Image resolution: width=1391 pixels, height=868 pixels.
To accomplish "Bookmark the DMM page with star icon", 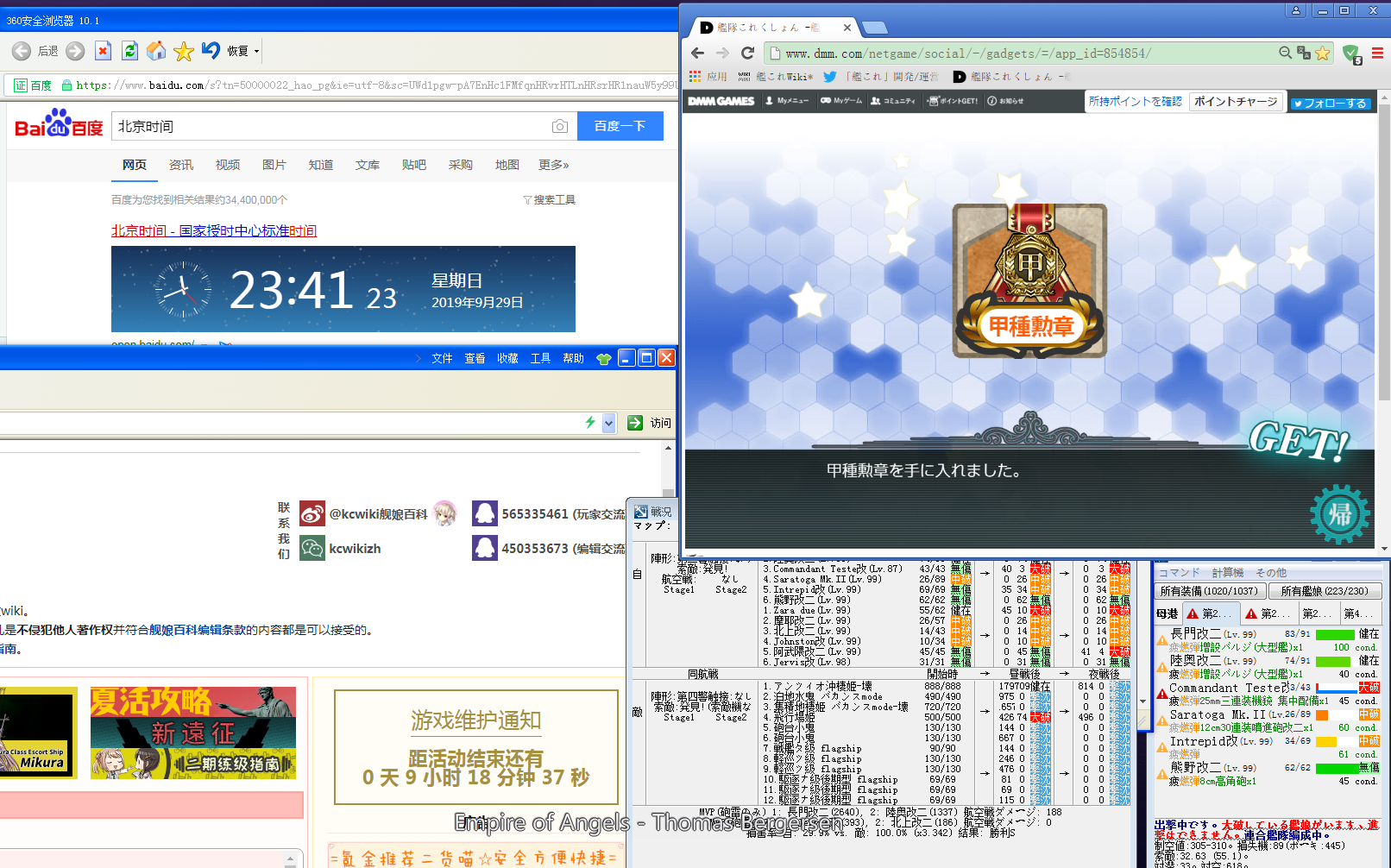I will pyautogui.click(x=1322, y=53).
